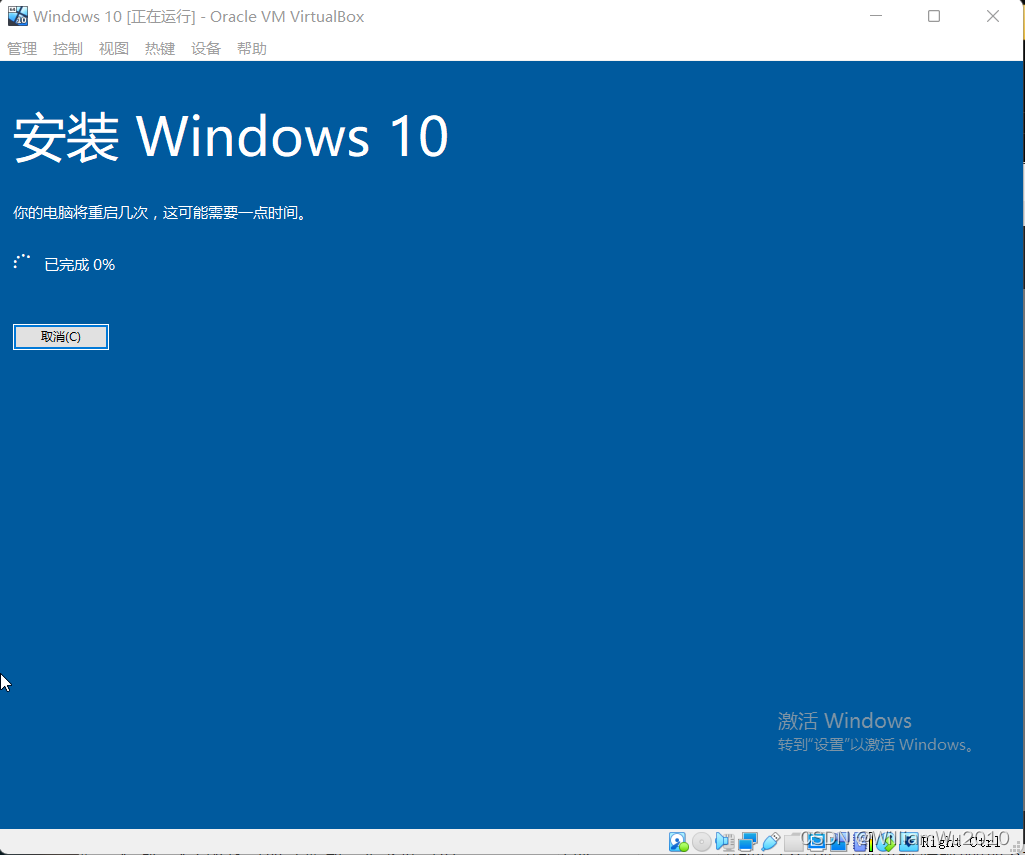Click the audio status icon

(725, 842)
